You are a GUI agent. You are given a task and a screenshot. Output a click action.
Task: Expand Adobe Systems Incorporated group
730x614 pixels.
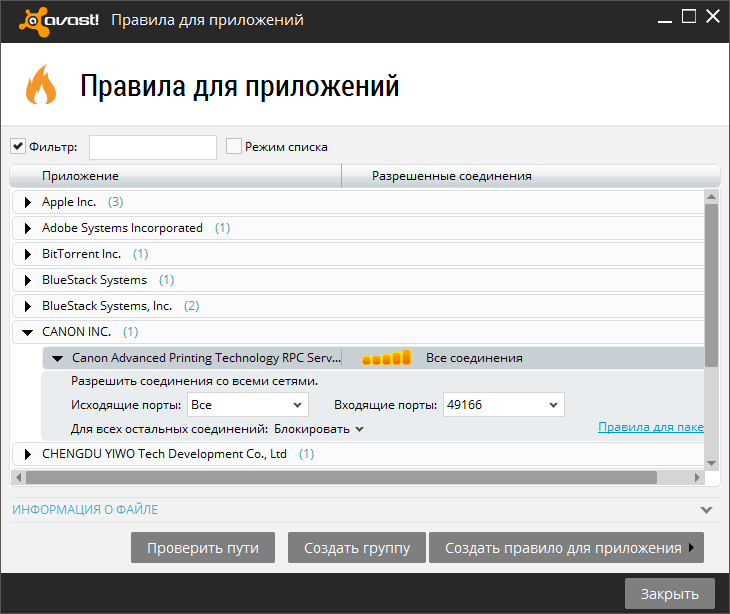pos(27,228)
